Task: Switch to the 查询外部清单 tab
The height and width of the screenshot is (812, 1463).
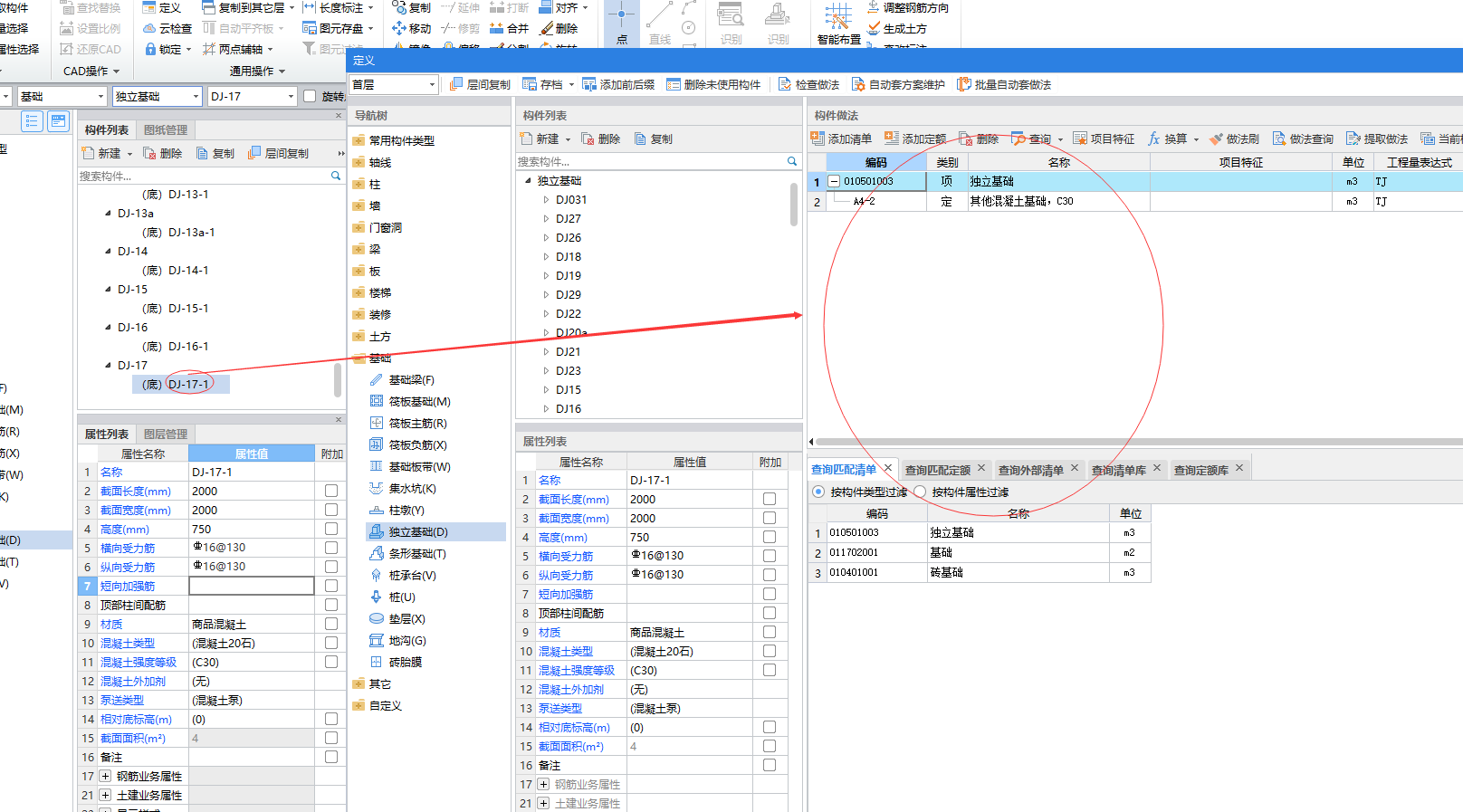Action: point(1030,470)
